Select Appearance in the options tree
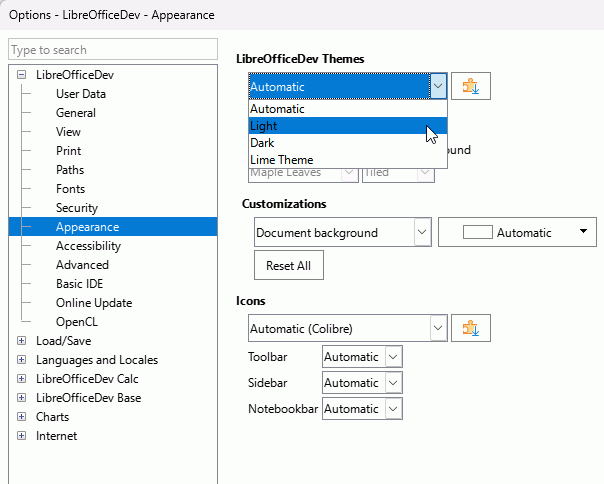 [x=113, y=227]
